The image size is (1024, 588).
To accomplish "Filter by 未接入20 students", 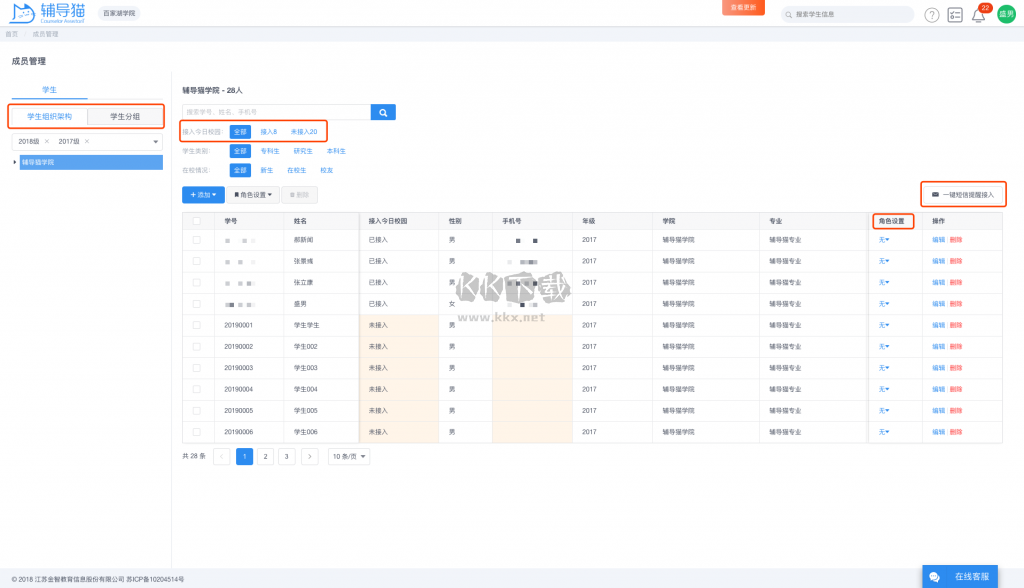I will 304,132.
